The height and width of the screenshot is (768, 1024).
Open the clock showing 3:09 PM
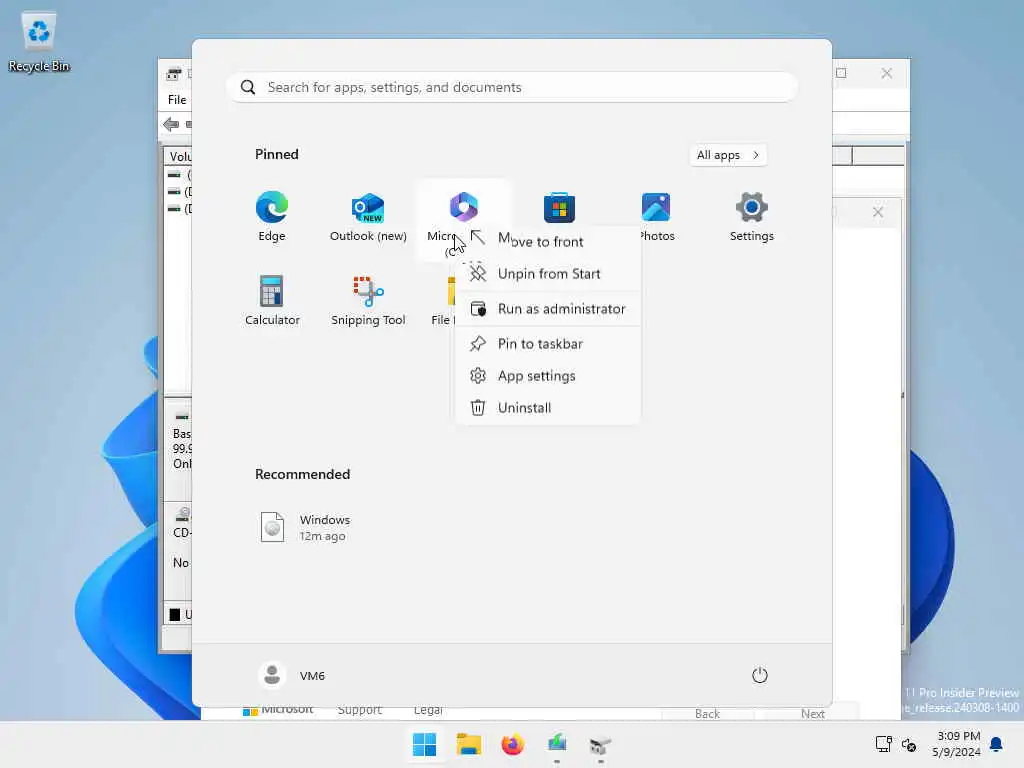pos(957,744)
